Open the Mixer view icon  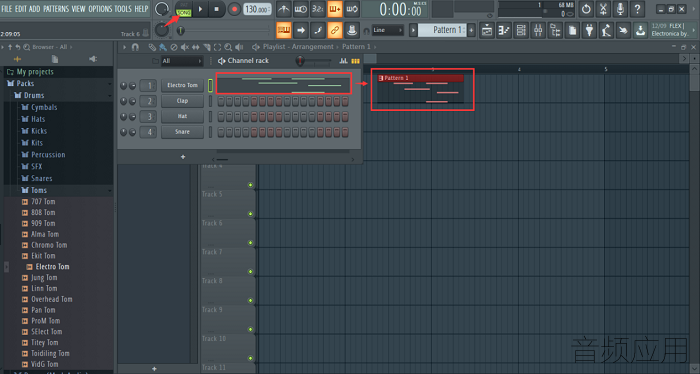click(538, 30)
